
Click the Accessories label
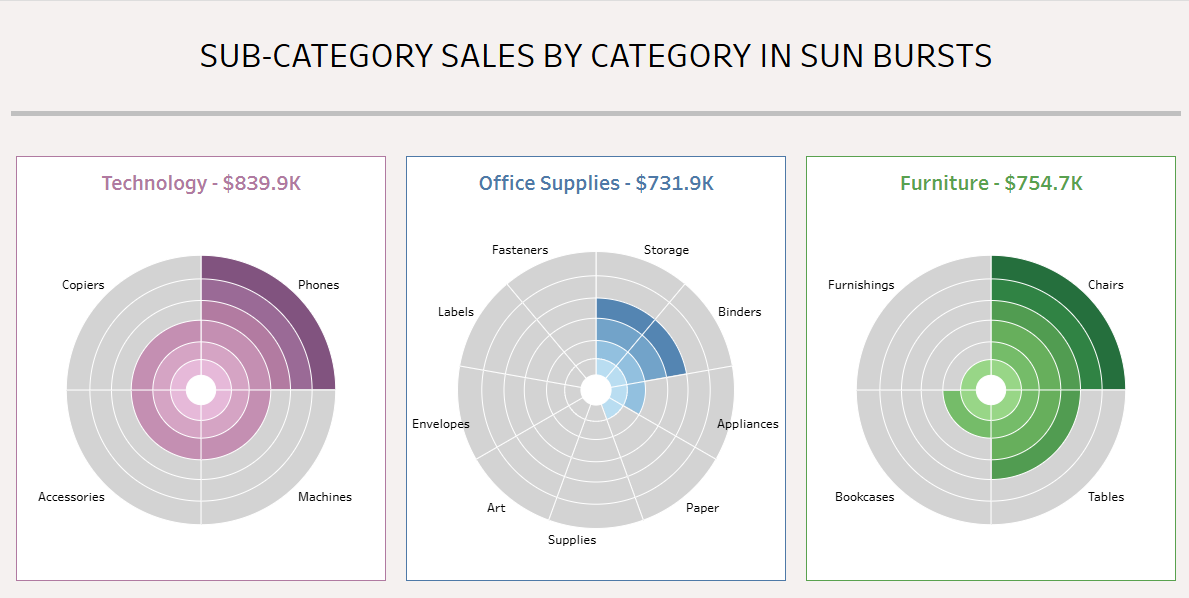click(x=71, y=497)
